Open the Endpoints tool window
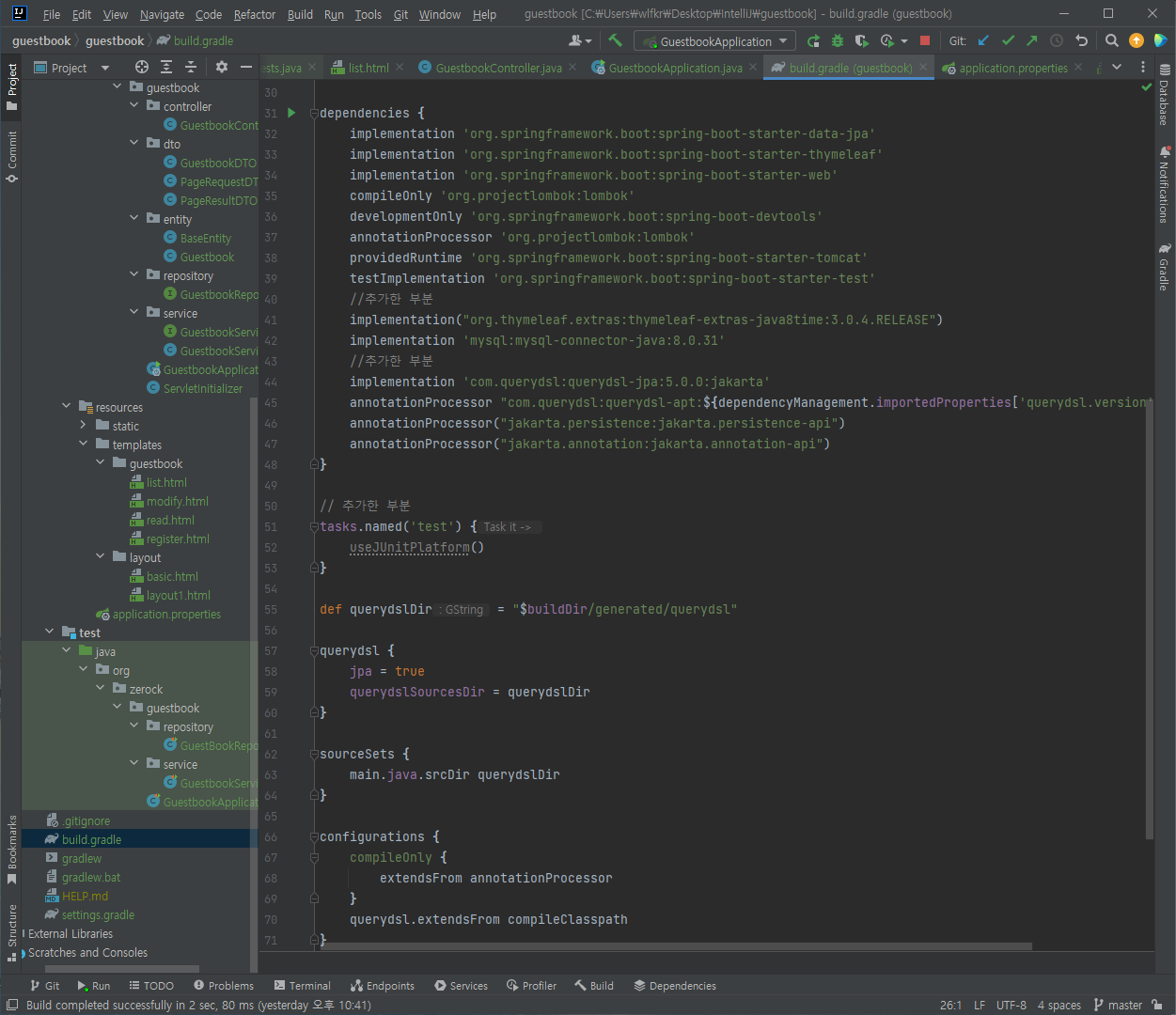This screenshot has height=1015, width=1176. (x=383, y=986)
